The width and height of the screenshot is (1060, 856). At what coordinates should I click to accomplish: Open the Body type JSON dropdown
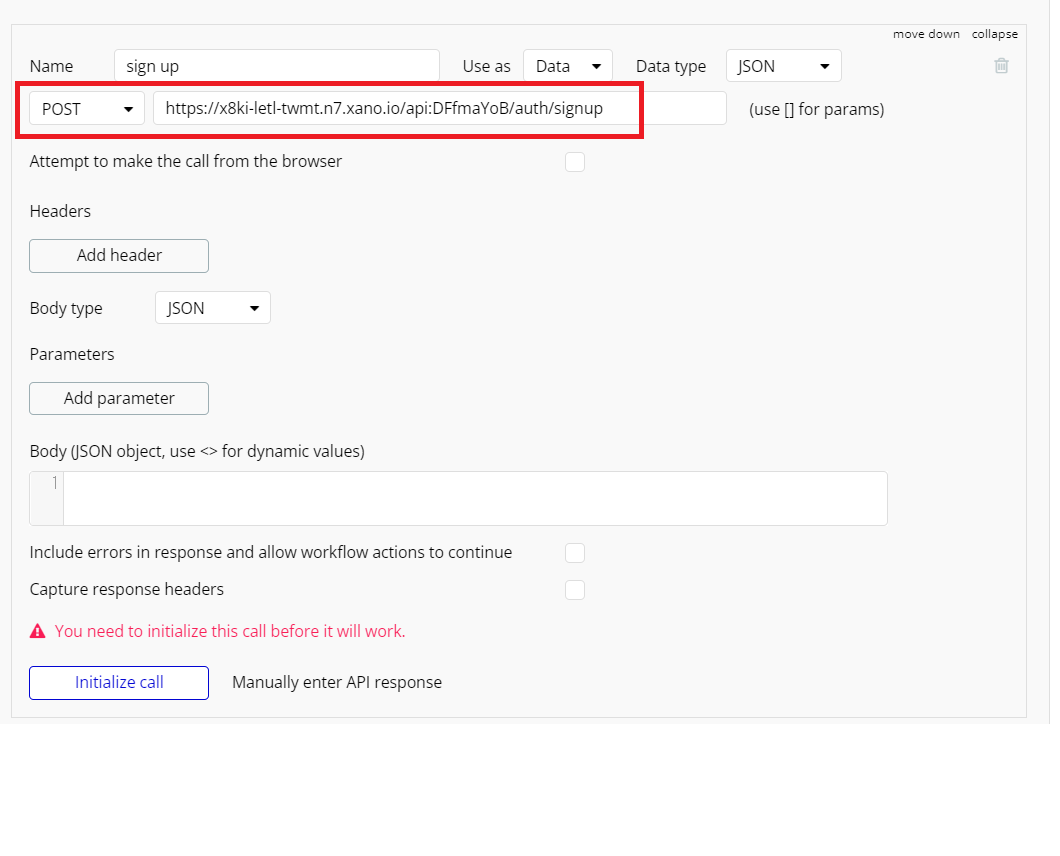213,308
